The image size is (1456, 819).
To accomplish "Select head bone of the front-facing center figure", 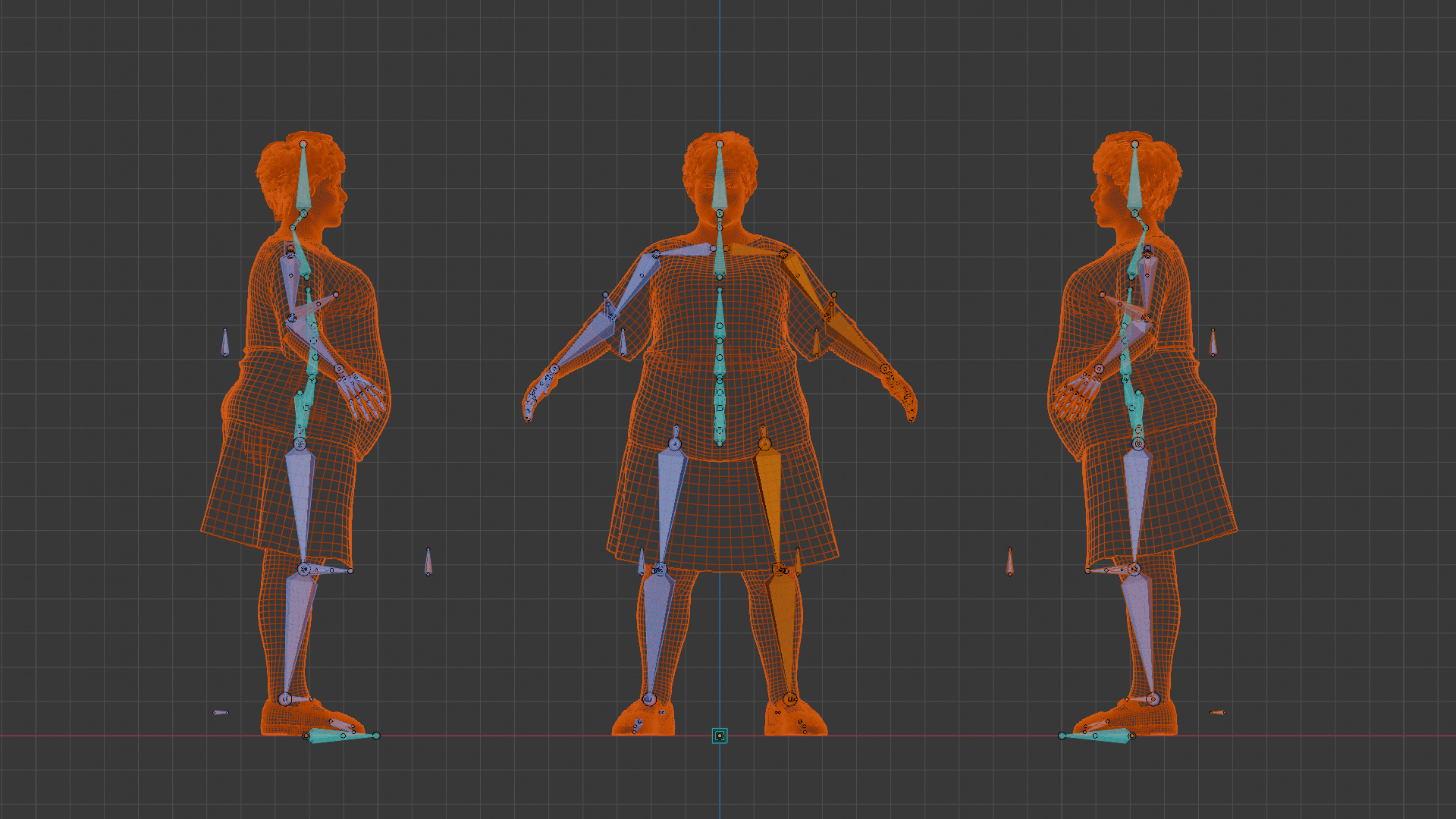I will [x=720, y=180].
